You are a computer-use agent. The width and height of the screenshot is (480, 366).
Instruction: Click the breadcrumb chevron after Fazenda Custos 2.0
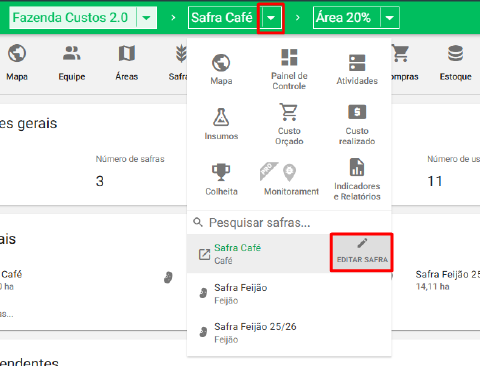click(x=173, y=18)
